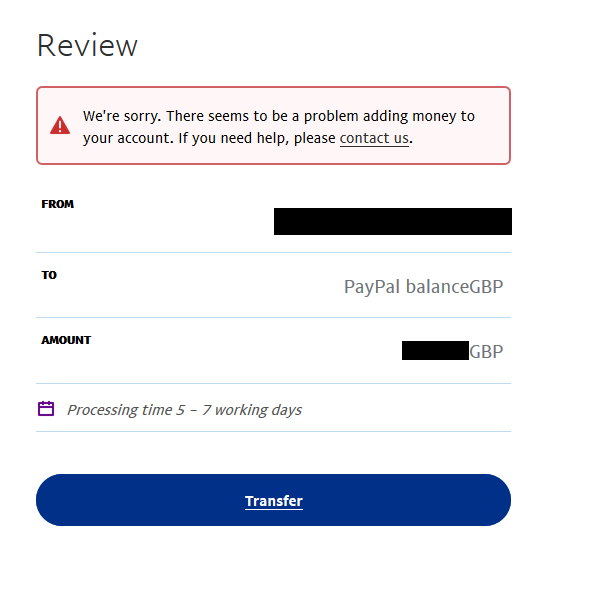Click the FROM label
Image resolution: width=590 pixels, height=592 pixels.
point(57,204)
